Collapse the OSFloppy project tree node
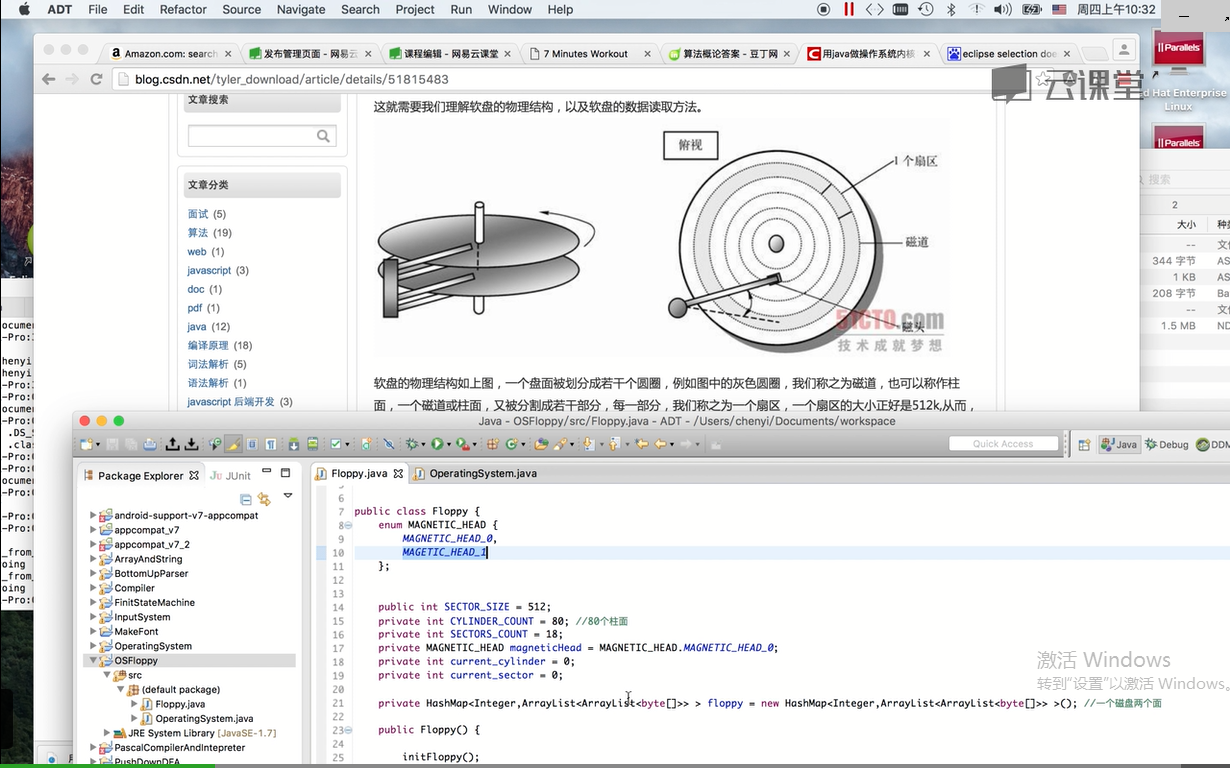Viewport: 1230px width, 768px height. click(94, 661)
